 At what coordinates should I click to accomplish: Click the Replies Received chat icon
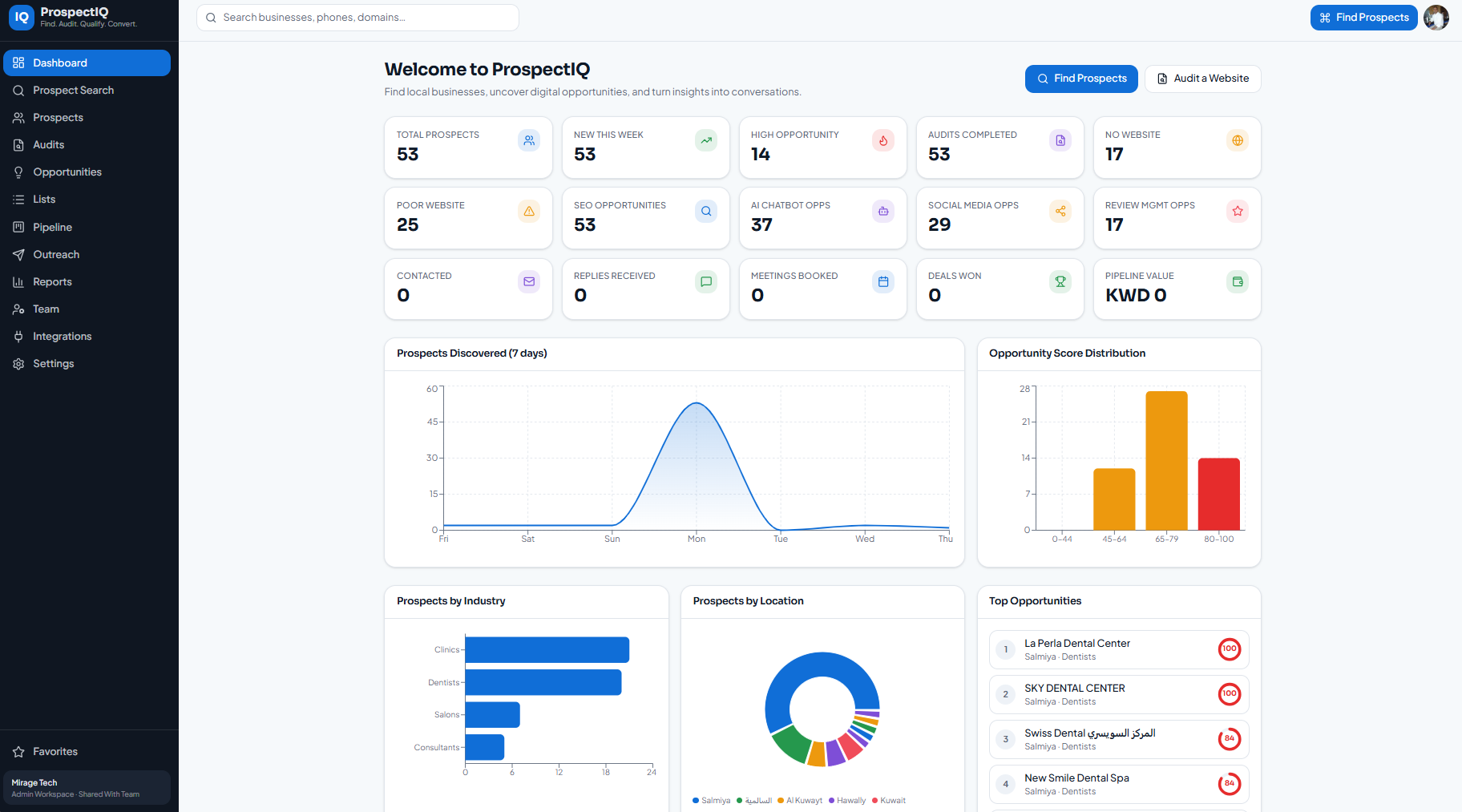point(706,281)
